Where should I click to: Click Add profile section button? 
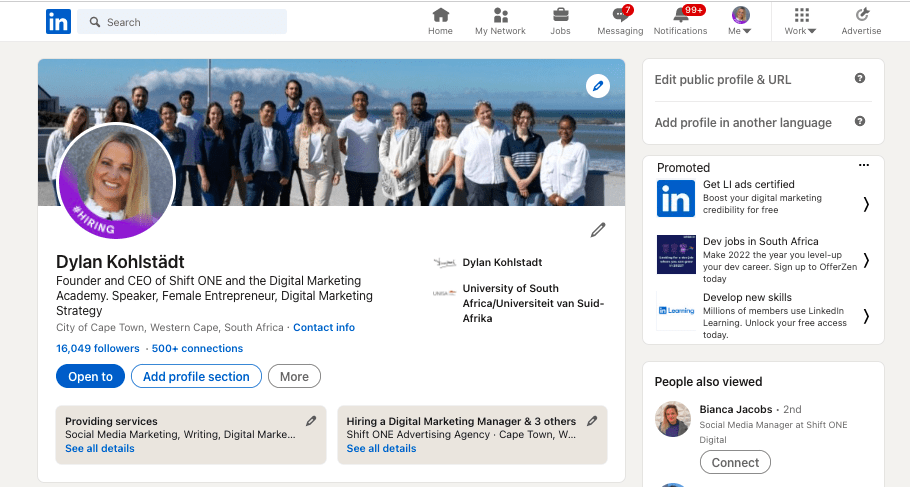196,376
